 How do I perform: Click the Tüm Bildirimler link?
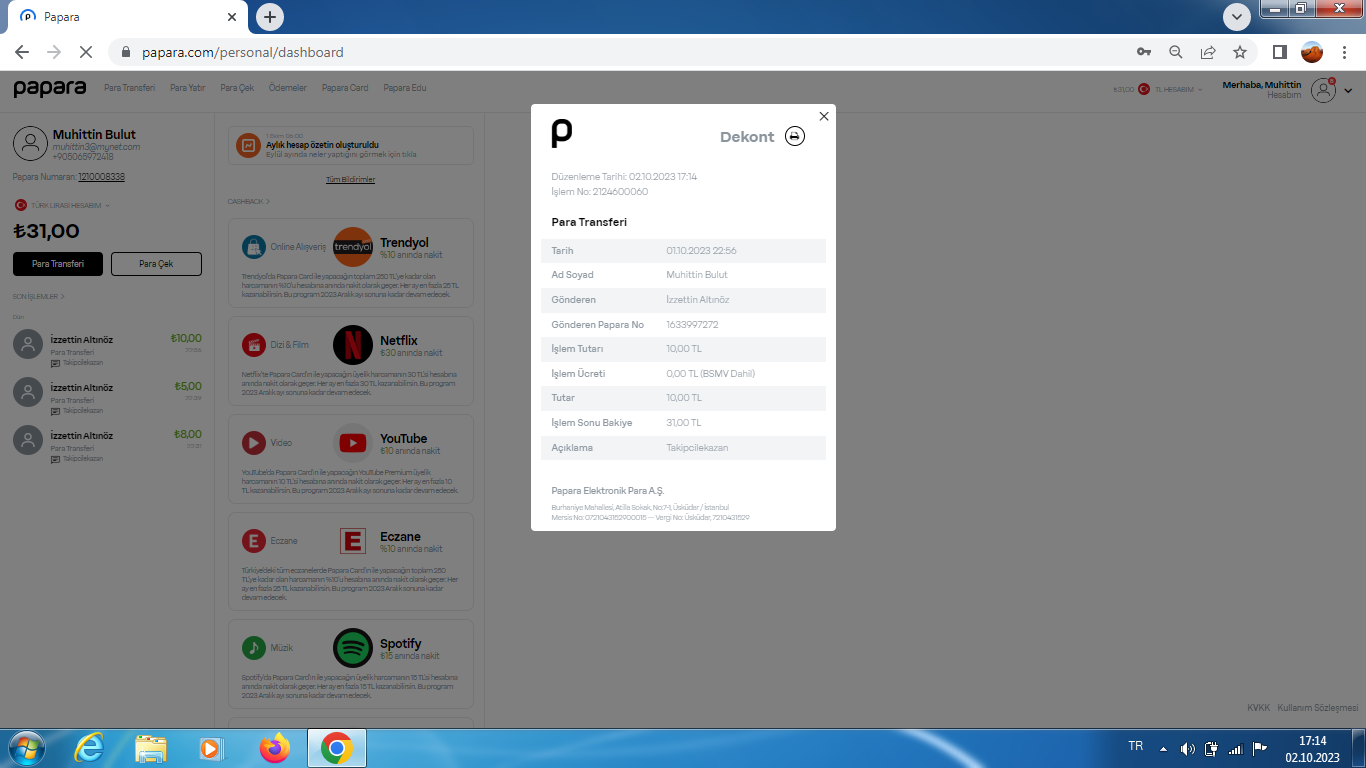click(x=350, y=180)
